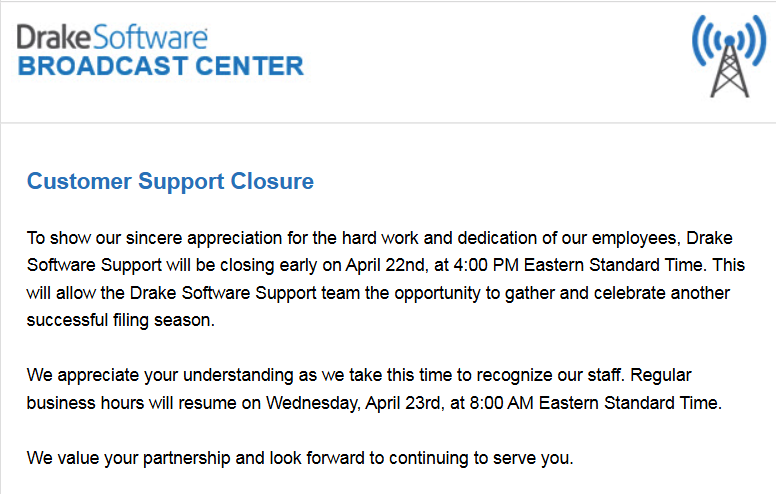Click the Customer Support Closure heading

coord(170,181)
